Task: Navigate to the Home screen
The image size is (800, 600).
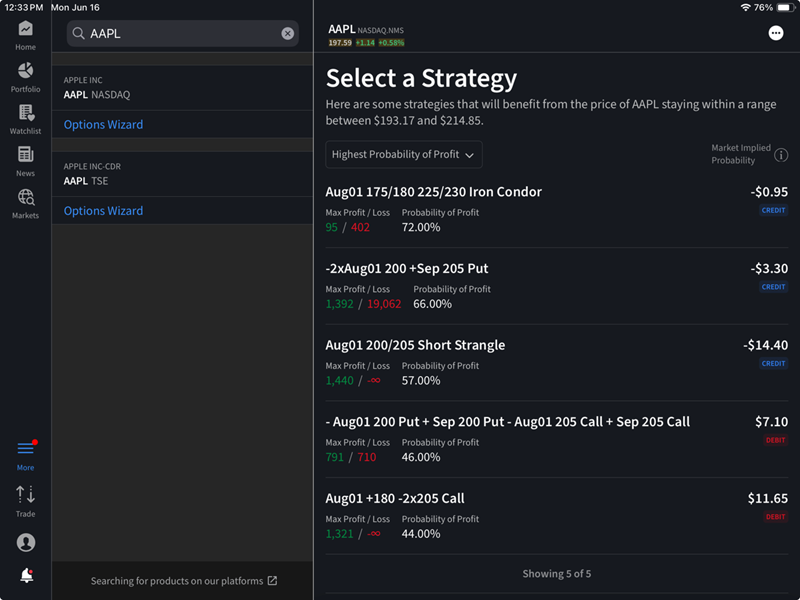Action: (x=25, y=36)
